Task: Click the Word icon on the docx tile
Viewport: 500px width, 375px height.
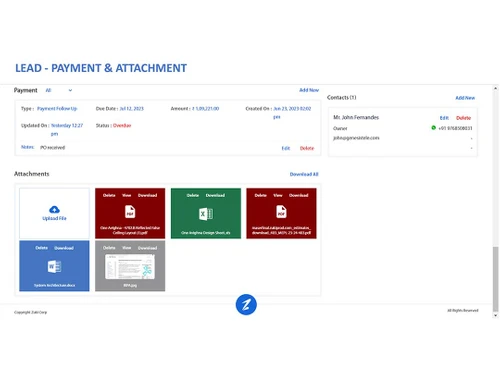Action: click(54, 266)
